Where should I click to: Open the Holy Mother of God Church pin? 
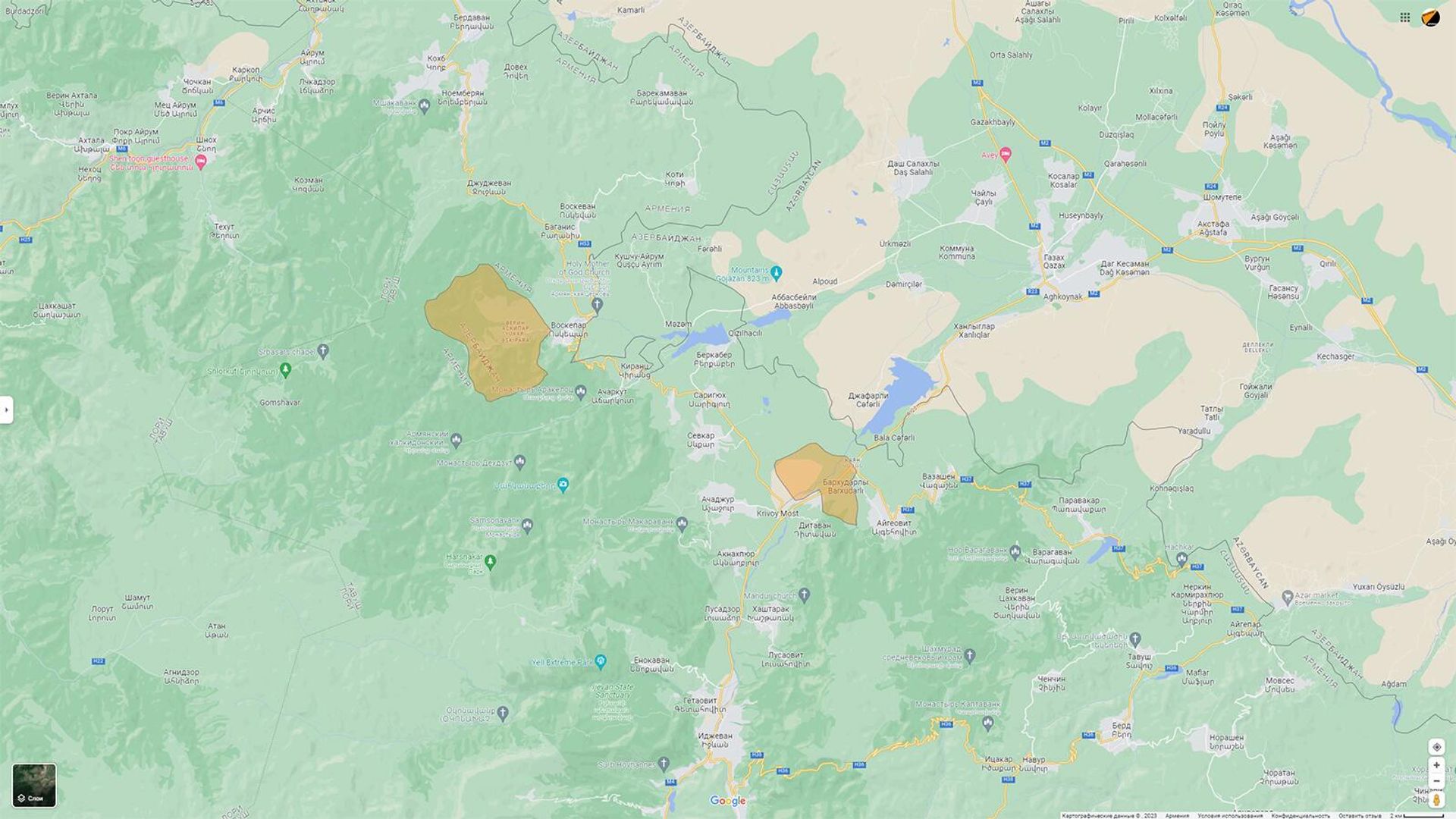coord(597,306)
